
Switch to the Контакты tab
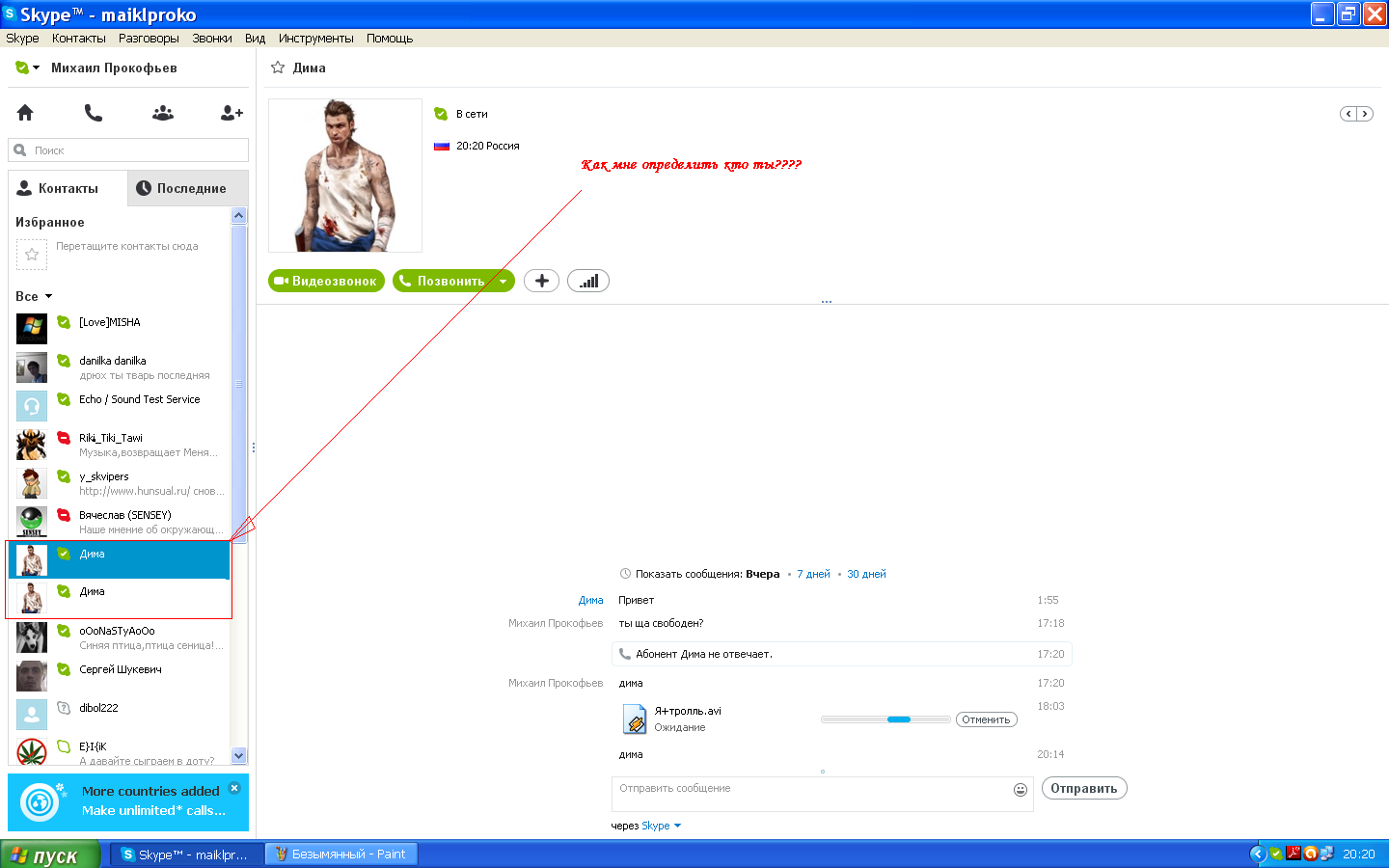[x=68, y=188]
